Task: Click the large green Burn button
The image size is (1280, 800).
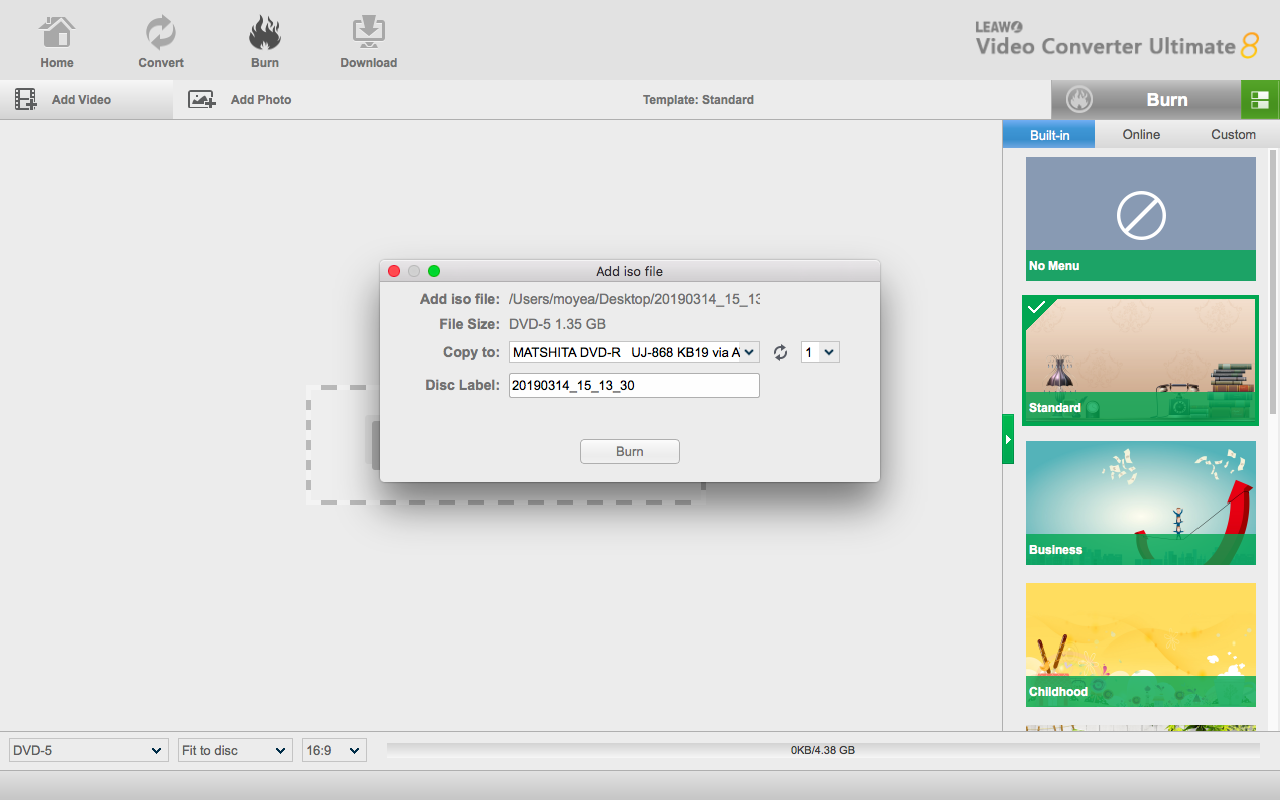Action: [1146, 100]
